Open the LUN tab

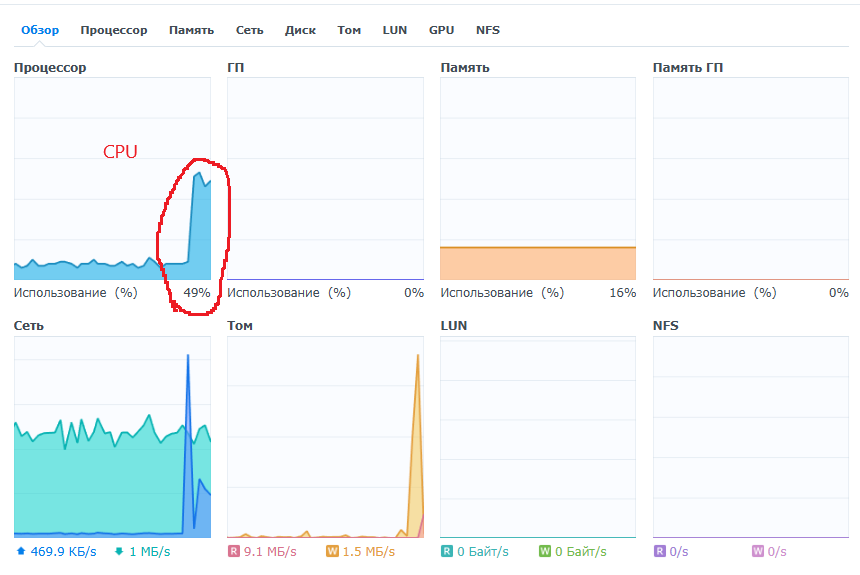(x=395, y=30)
